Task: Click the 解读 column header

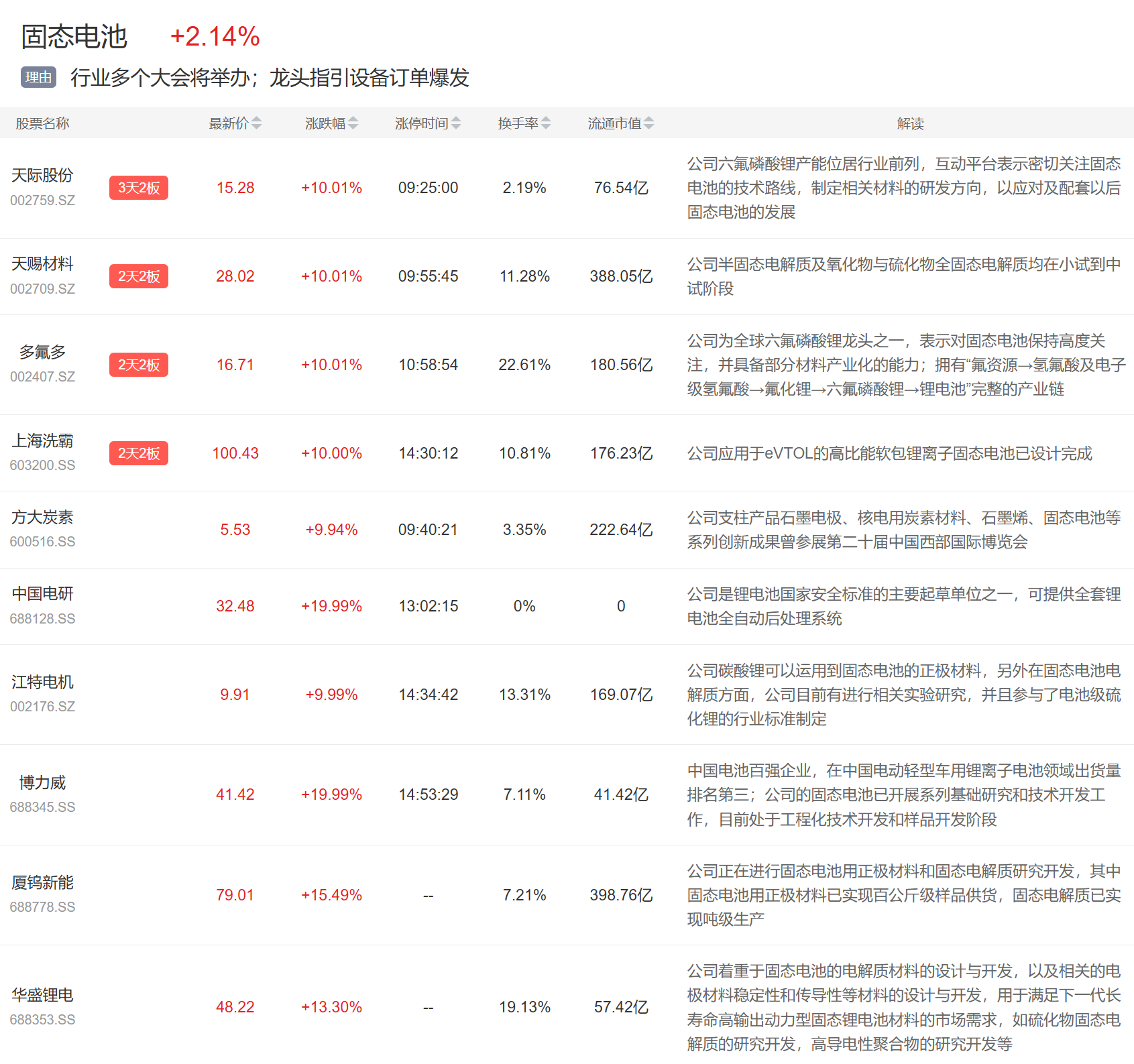Action: coord(910,123)
